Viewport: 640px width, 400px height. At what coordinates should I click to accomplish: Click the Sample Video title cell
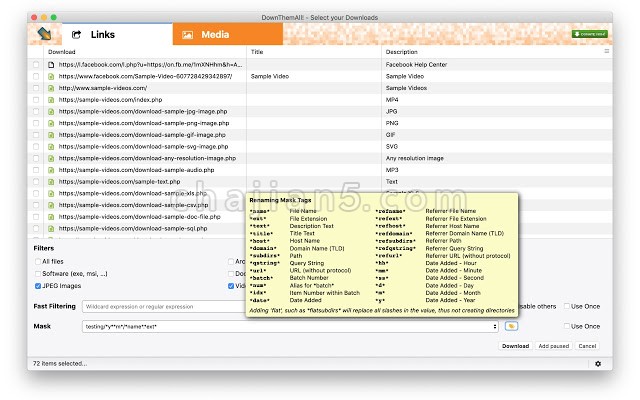(x=269, y=76)
